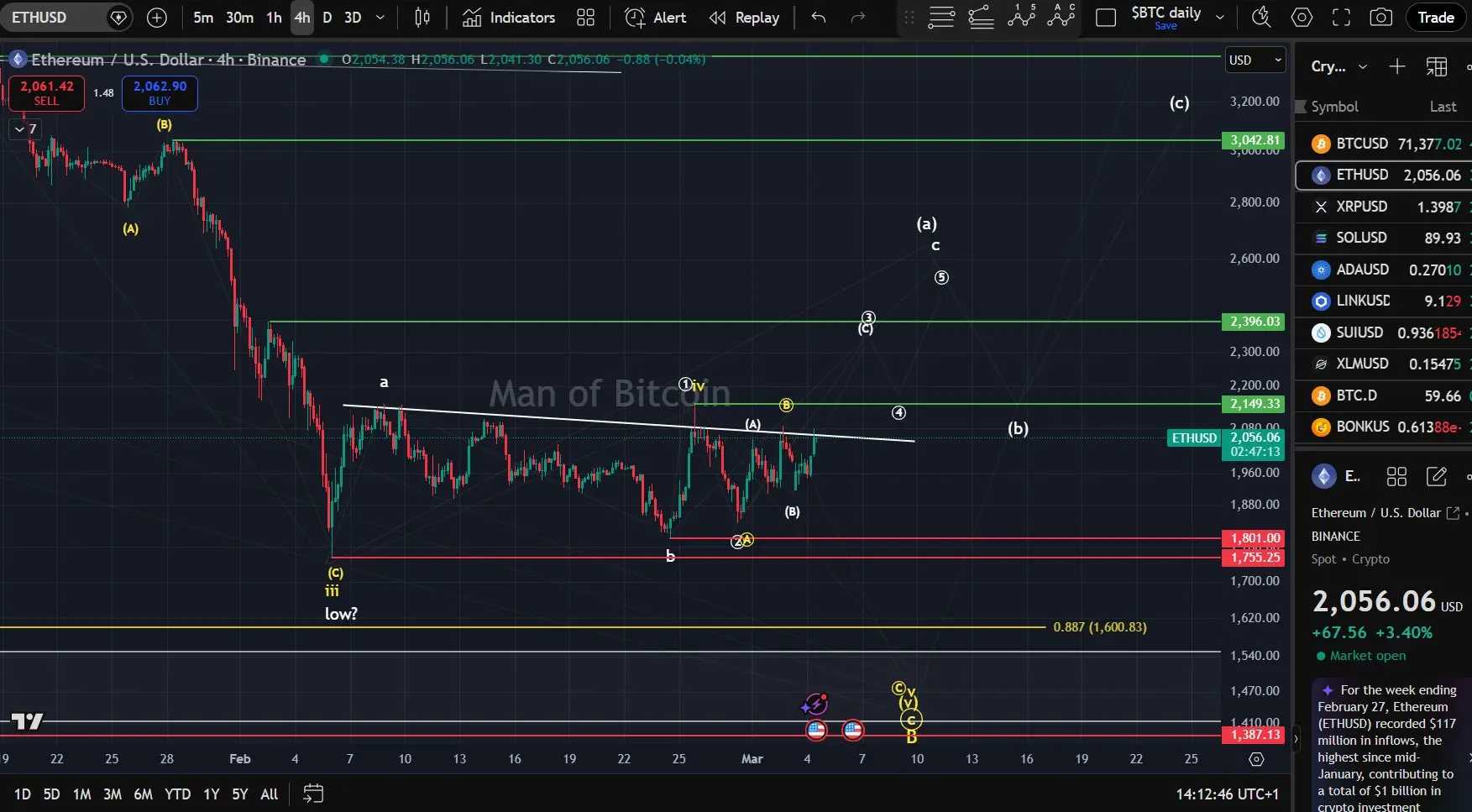This screenshot has height=812, width=1472.
Task: Open the watchlist advanced view icon
Action: 1437,66
